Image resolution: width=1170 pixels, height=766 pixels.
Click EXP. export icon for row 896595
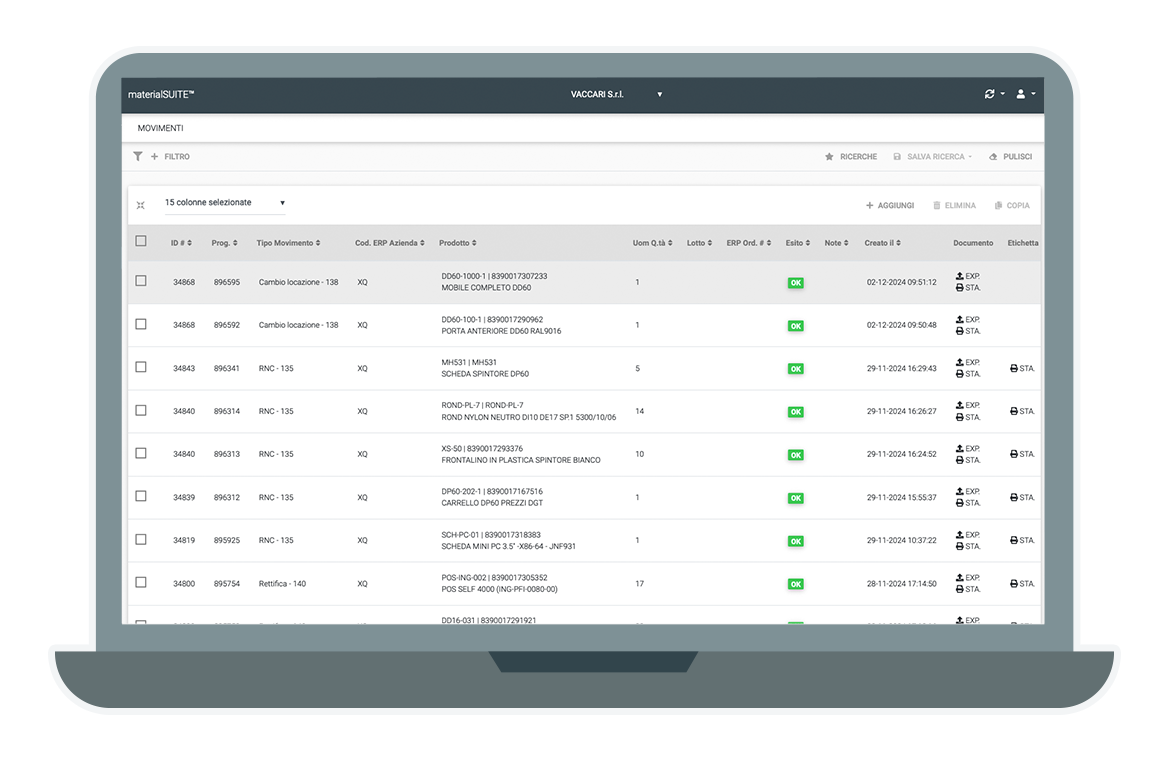pos(961,276)
